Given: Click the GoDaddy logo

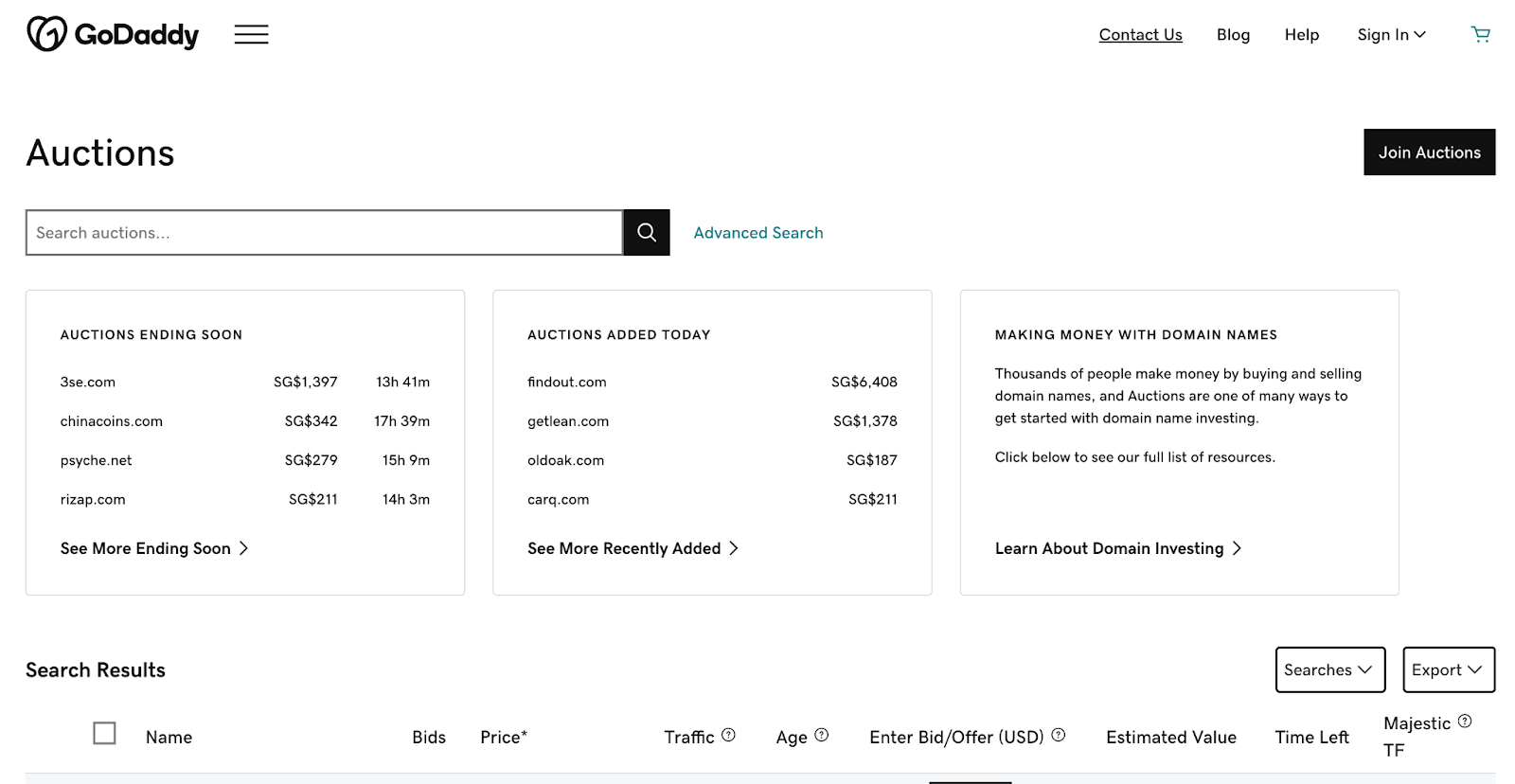Looking at the screenshot, I should click(113, 34).
